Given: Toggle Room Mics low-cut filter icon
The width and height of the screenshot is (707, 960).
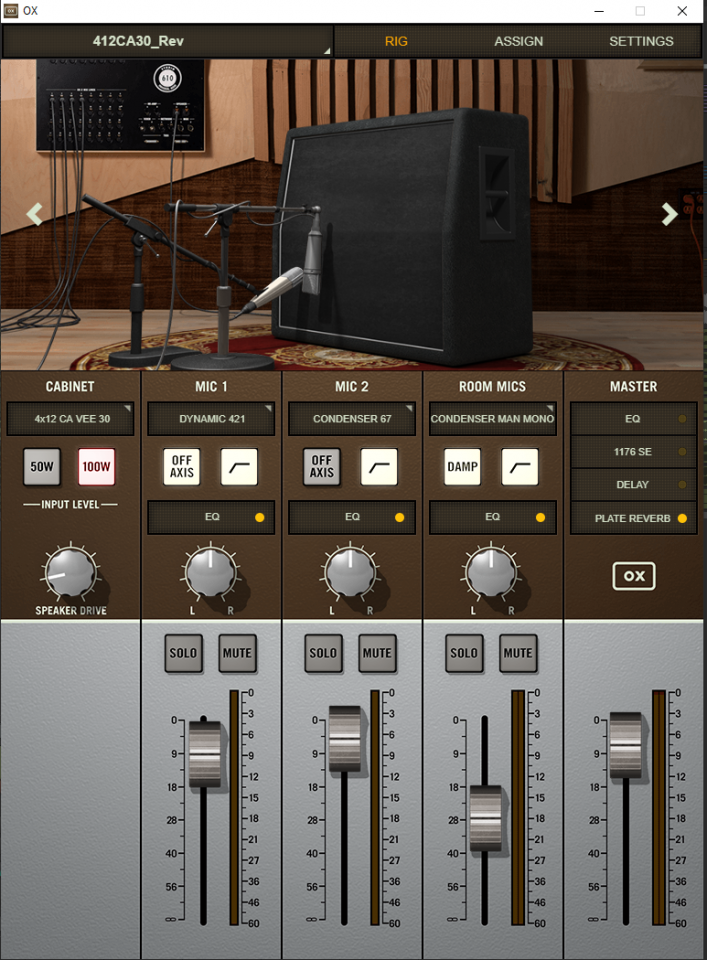Looking at the screenshot, I should pos(520,467).
